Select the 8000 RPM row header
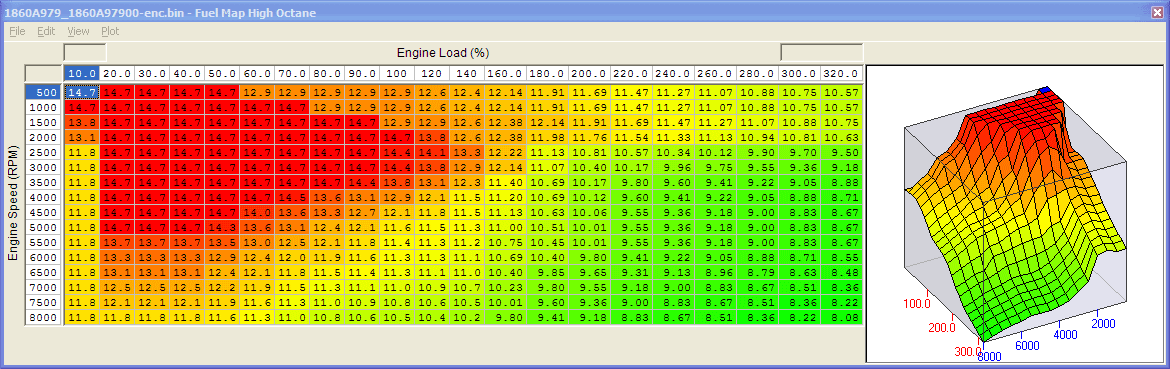 pos(43,318)
